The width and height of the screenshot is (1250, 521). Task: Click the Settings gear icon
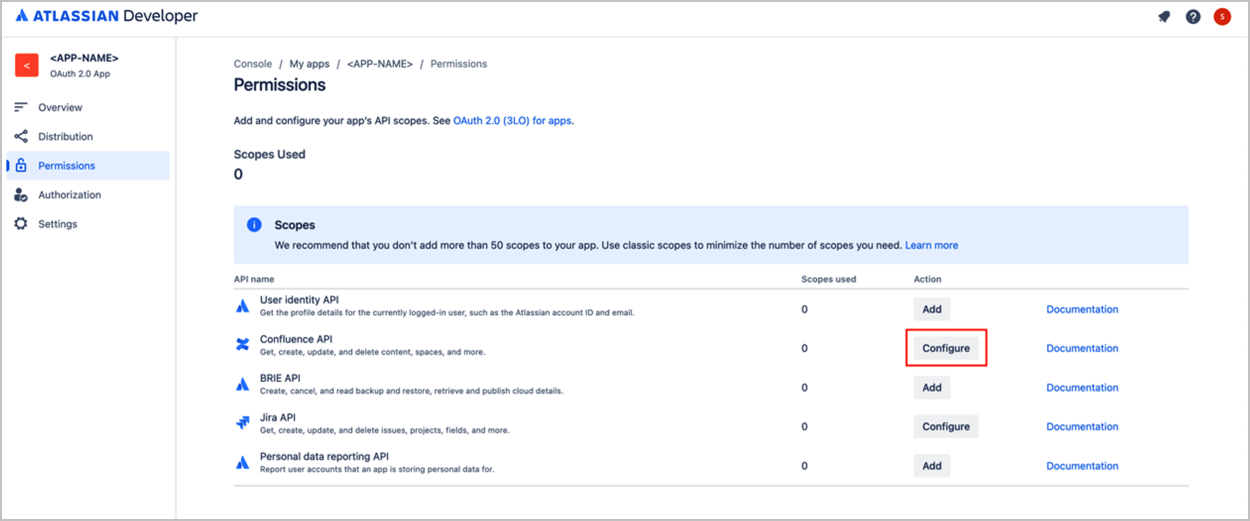click(21, 224)
